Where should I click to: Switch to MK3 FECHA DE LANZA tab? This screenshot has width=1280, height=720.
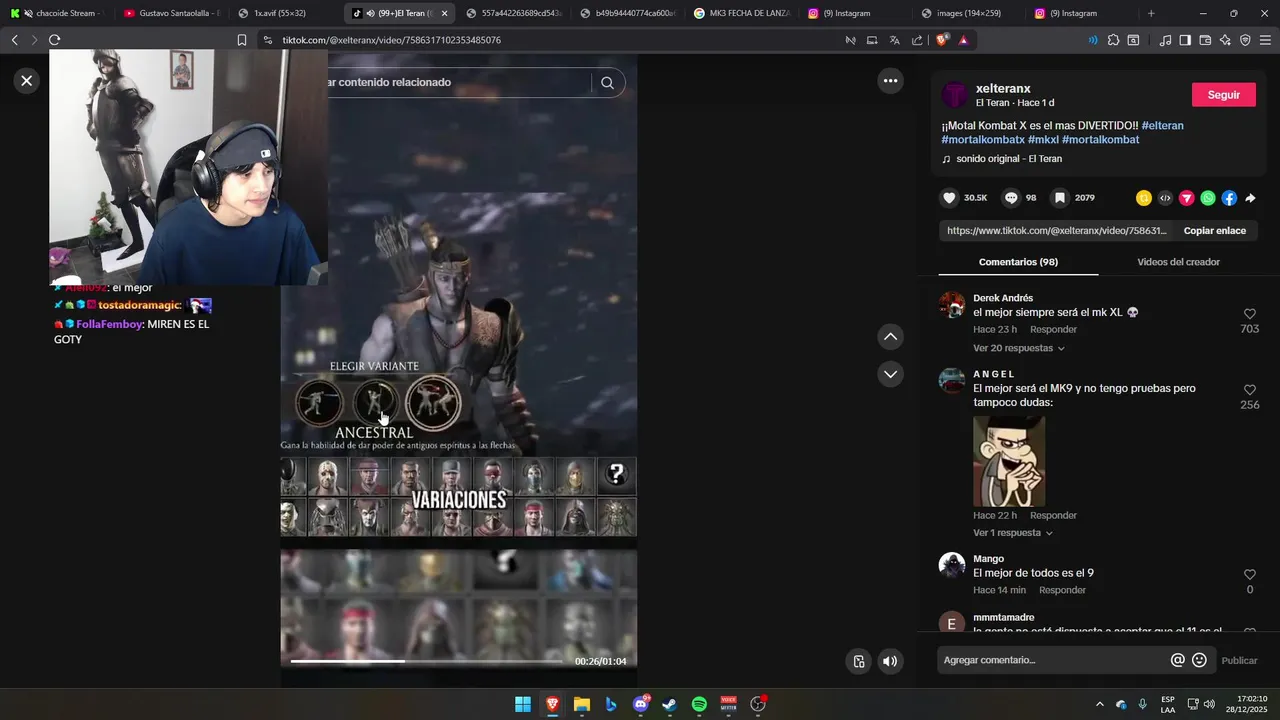pos(741,13)
